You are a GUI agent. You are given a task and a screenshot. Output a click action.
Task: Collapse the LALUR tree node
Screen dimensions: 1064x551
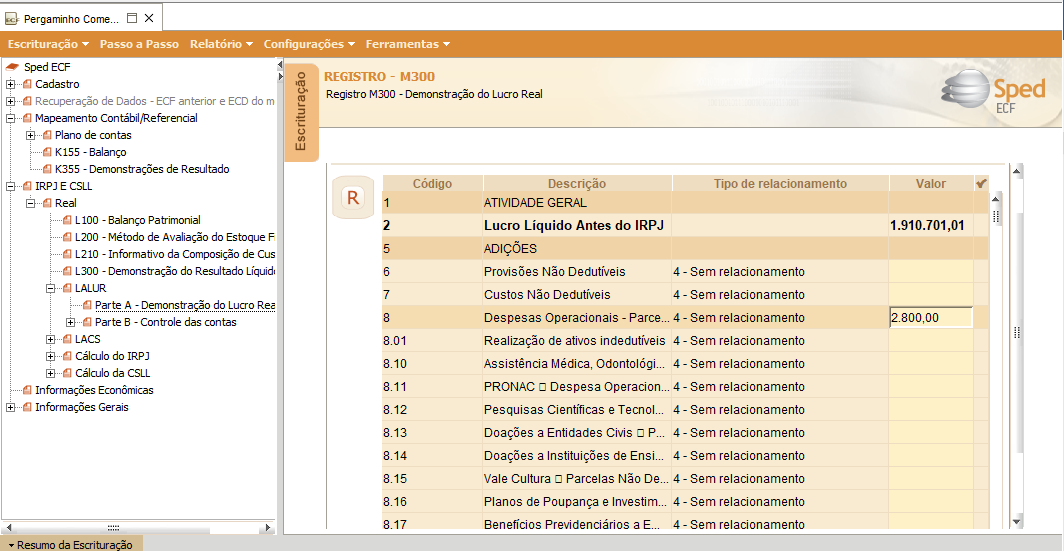[x=51, y=288]
